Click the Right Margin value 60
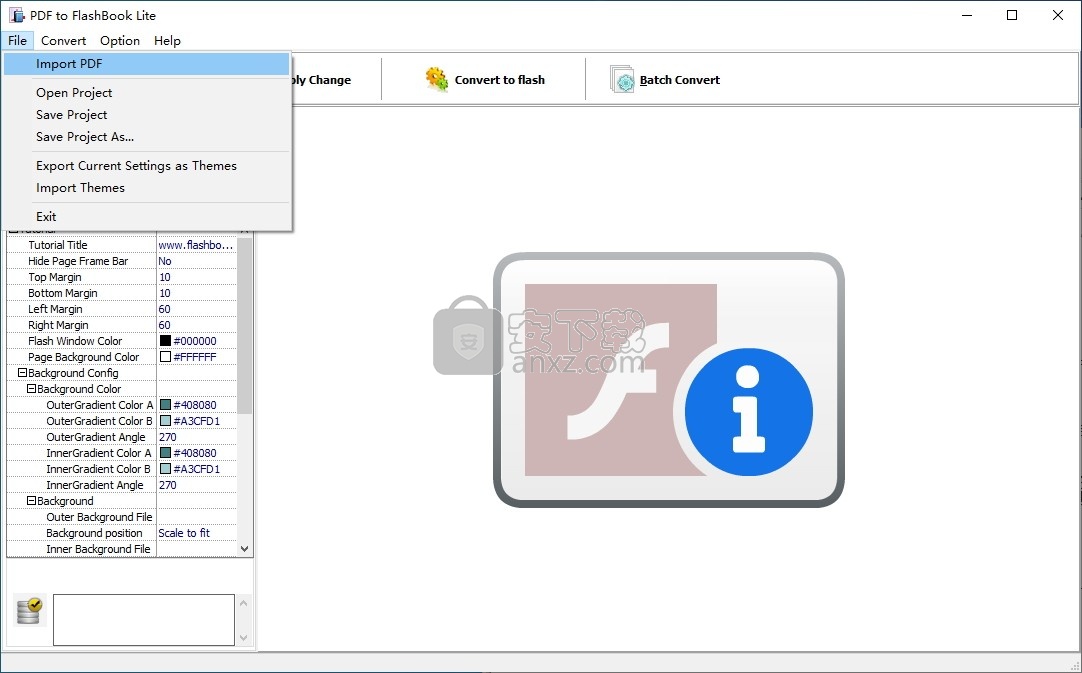The height and width of the screenshot is (673, 1082). [164, 324]
